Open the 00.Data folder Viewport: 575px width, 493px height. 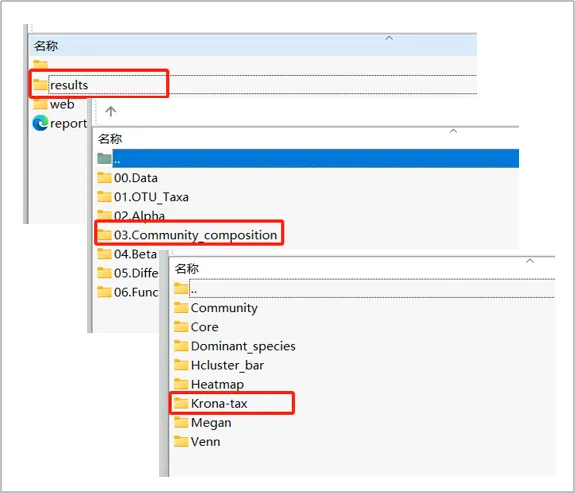click(x=128, y=178)
